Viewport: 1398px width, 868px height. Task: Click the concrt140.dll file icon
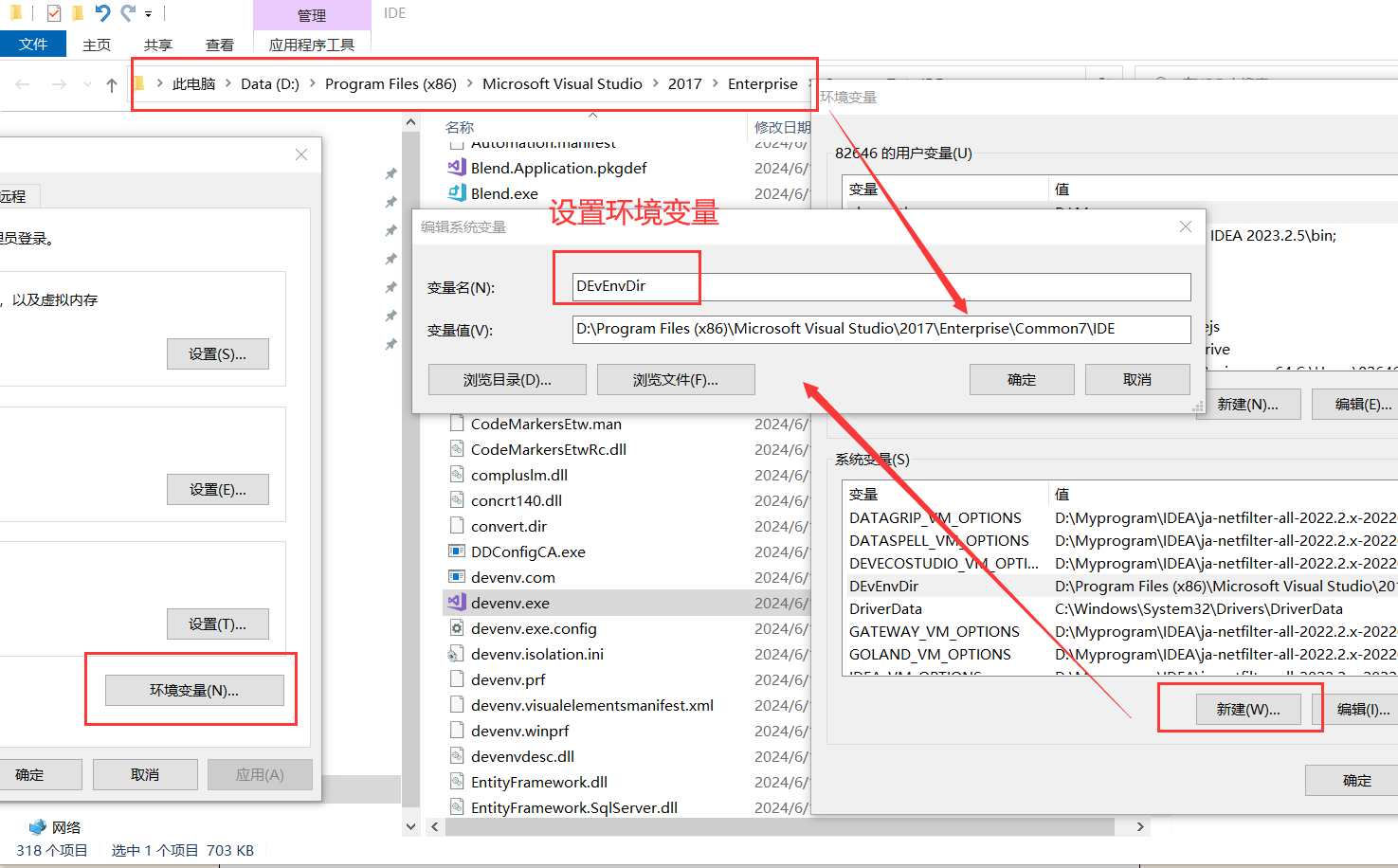pyautogui.click(x=457, y=500)
